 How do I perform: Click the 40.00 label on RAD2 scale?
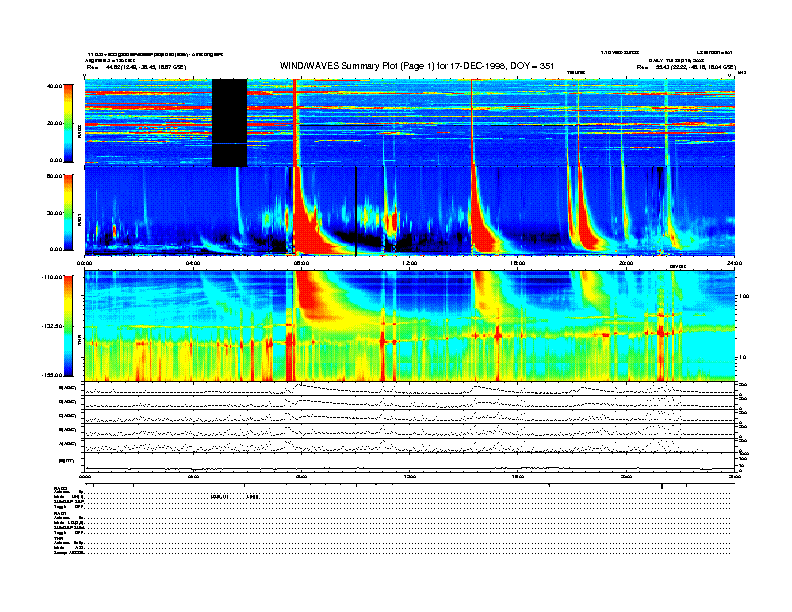point(54,86)
